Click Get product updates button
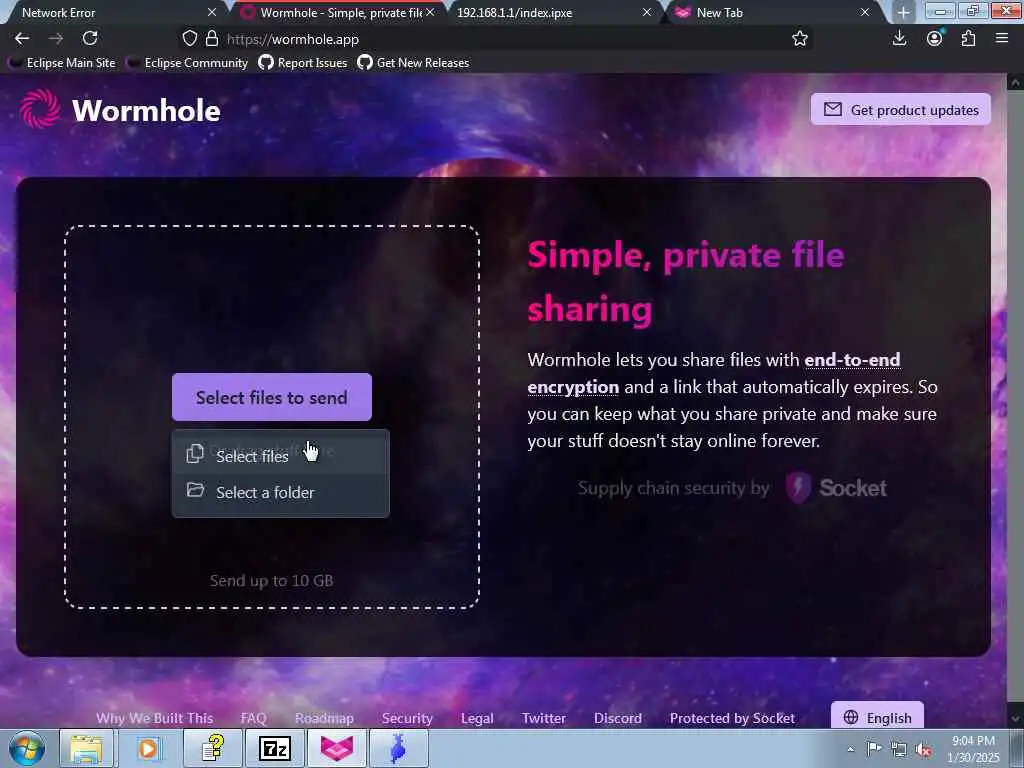1024x768 pixels. click(x=901, y=110)
